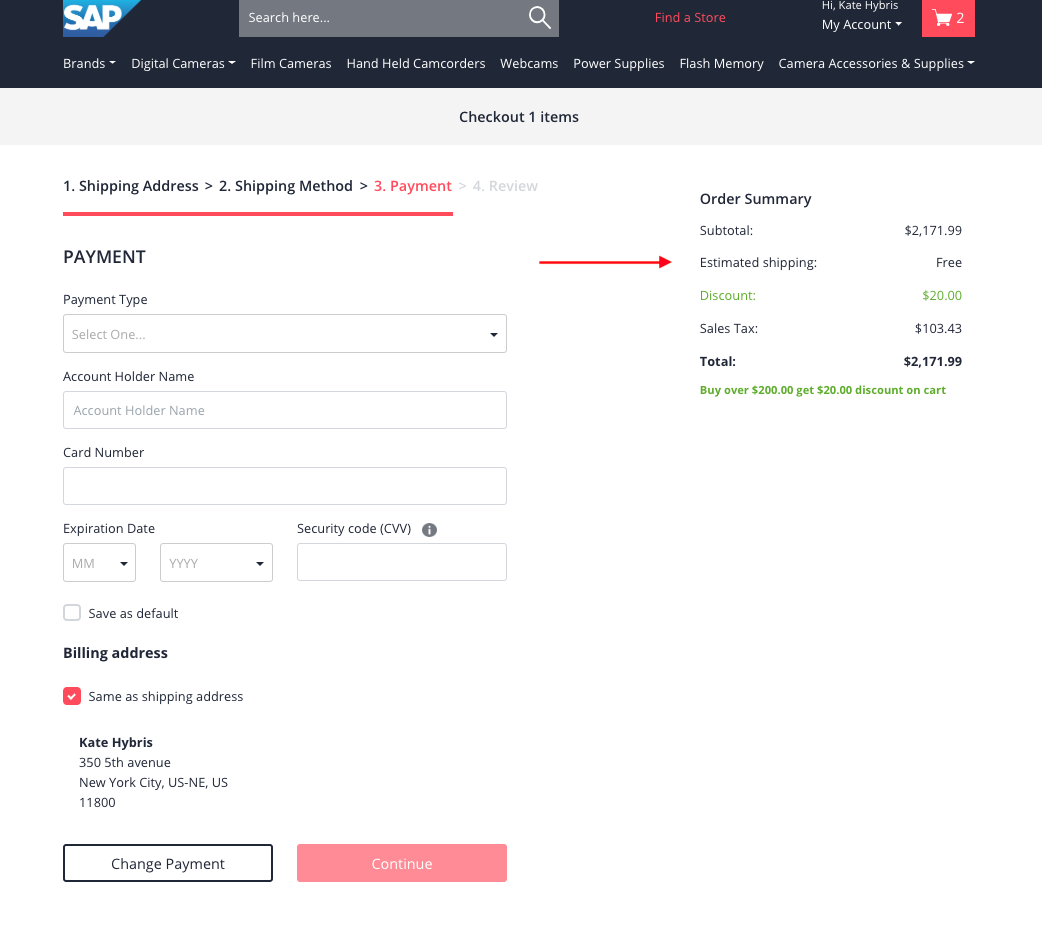Click the Card Number field
This screenshot has width=1042, height=941.
coord(284,486)
